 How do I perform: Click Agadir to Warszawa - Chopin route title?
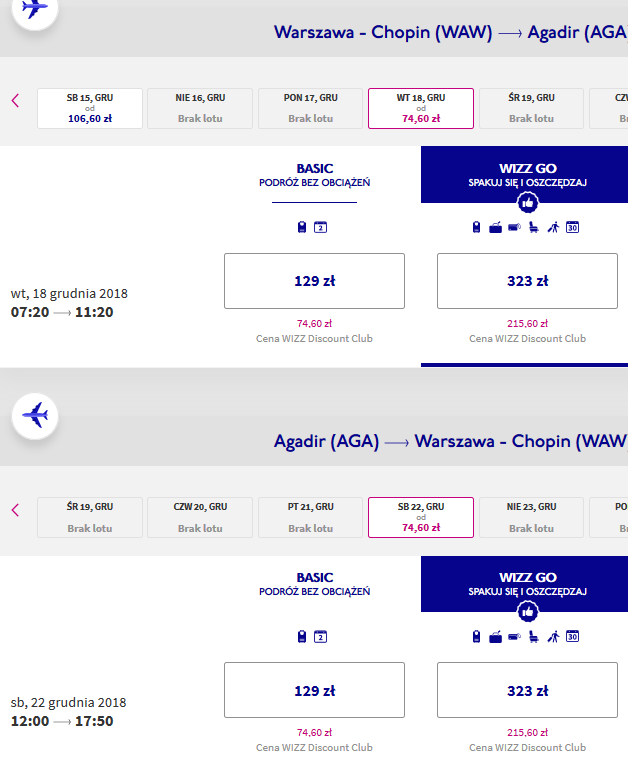[451, 441]
